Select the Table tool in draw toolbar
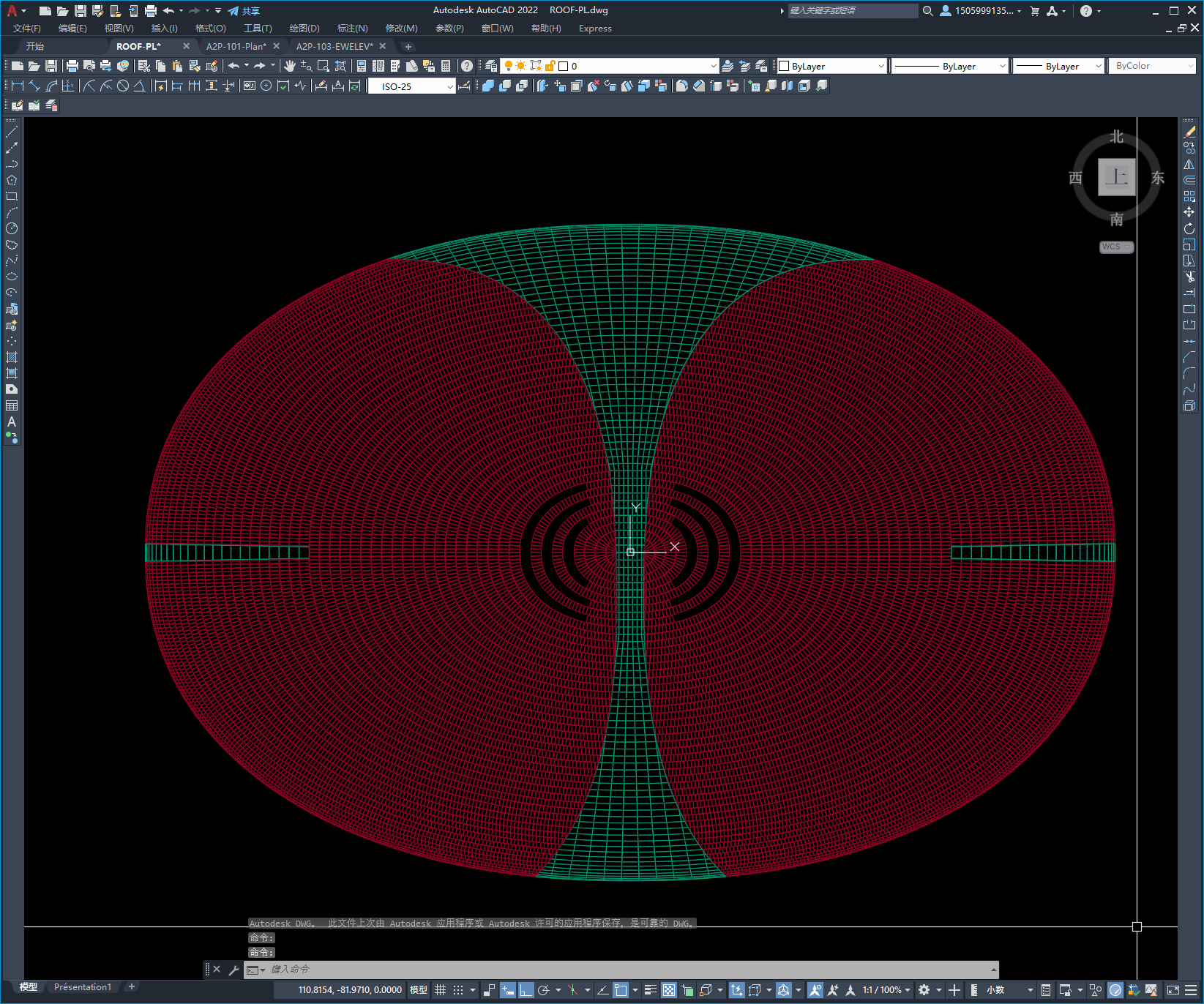The image size is (1204, 1004). point(12,405)
